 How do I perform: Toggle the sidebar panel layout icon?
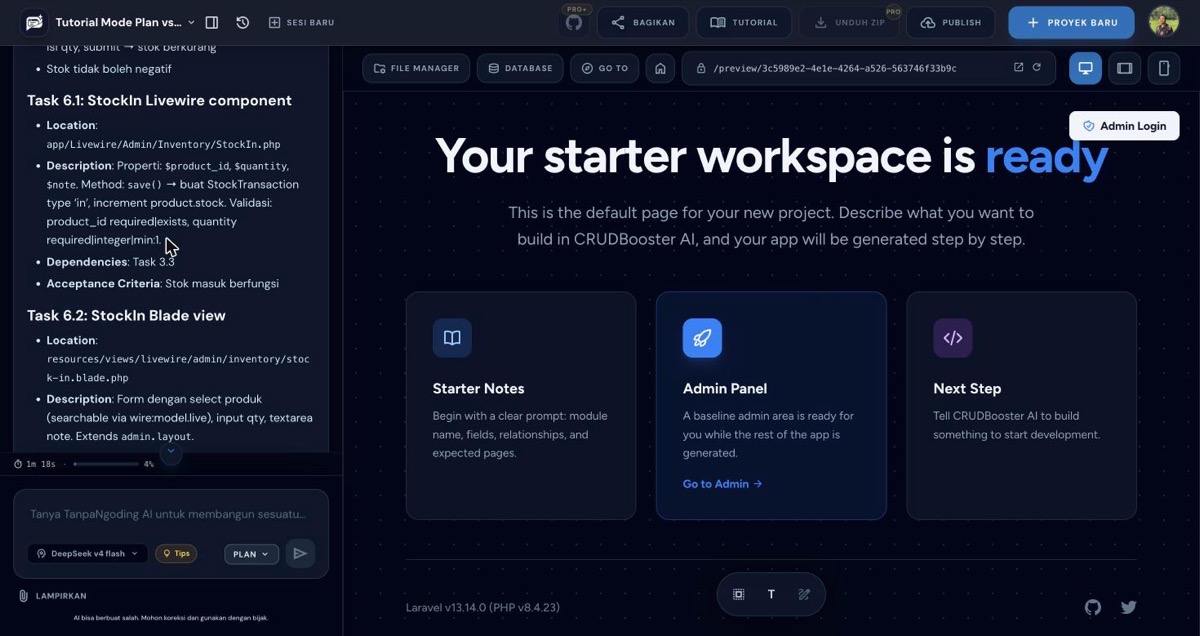212,22
